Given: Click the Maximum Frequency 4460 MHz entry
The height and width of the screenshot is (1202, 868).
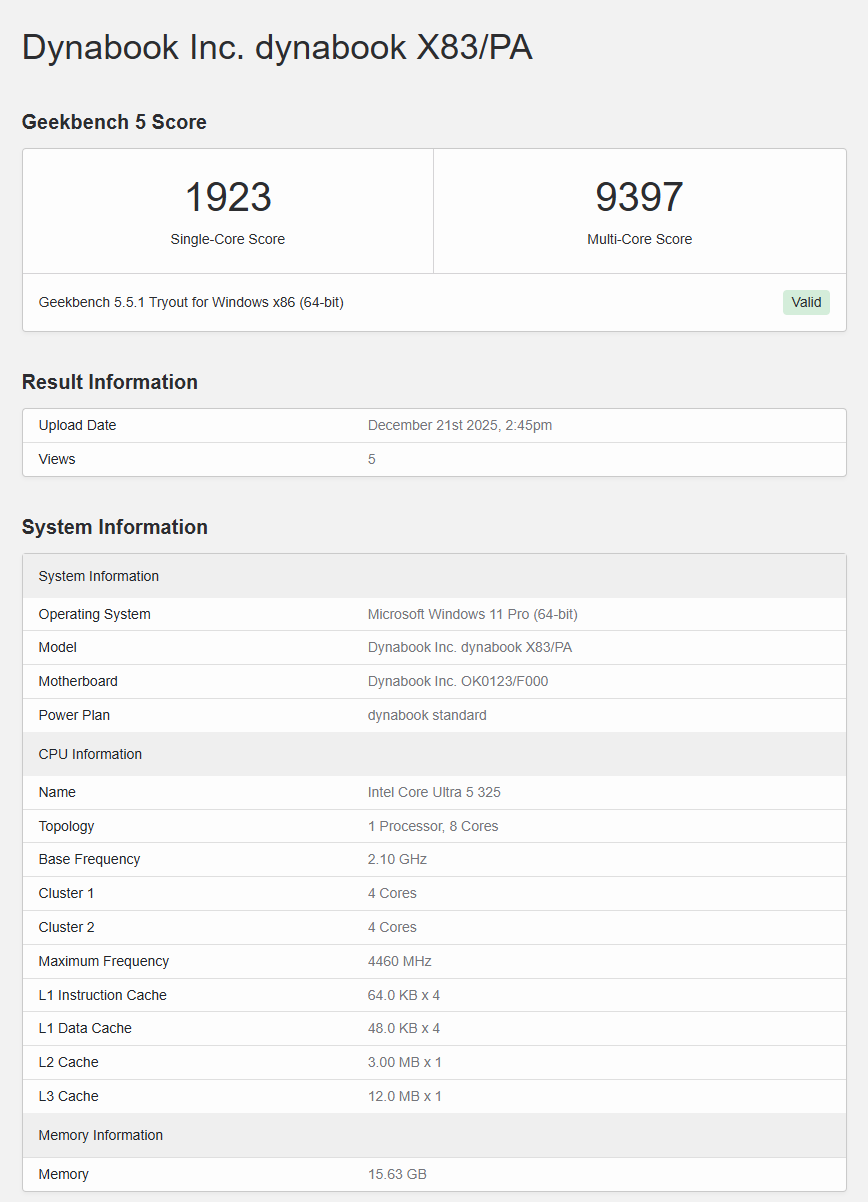Looking at the screenshot, I should (x=397, y=961).
